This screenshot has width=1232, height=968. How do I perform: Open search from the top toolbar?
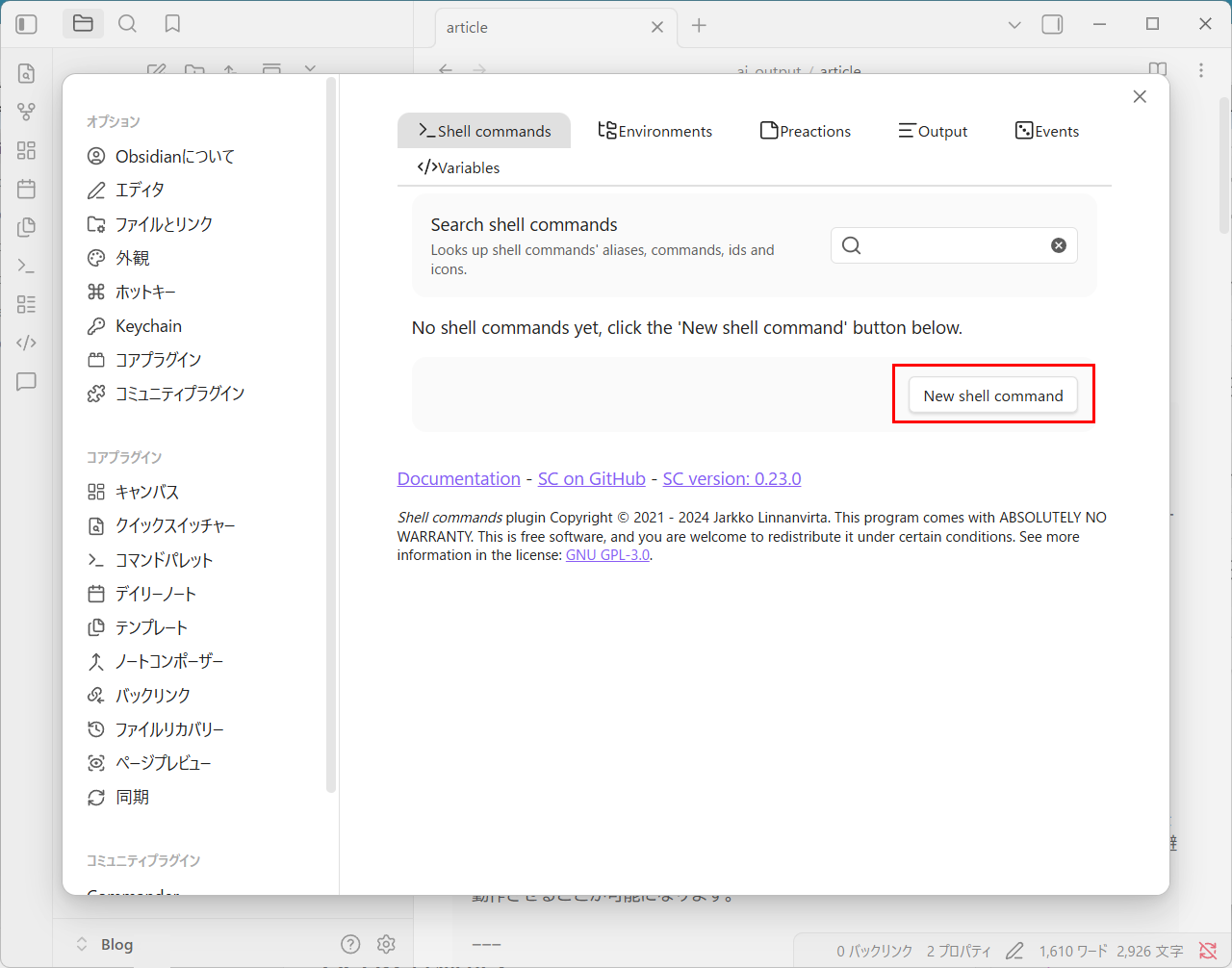[x=127, y=23]
